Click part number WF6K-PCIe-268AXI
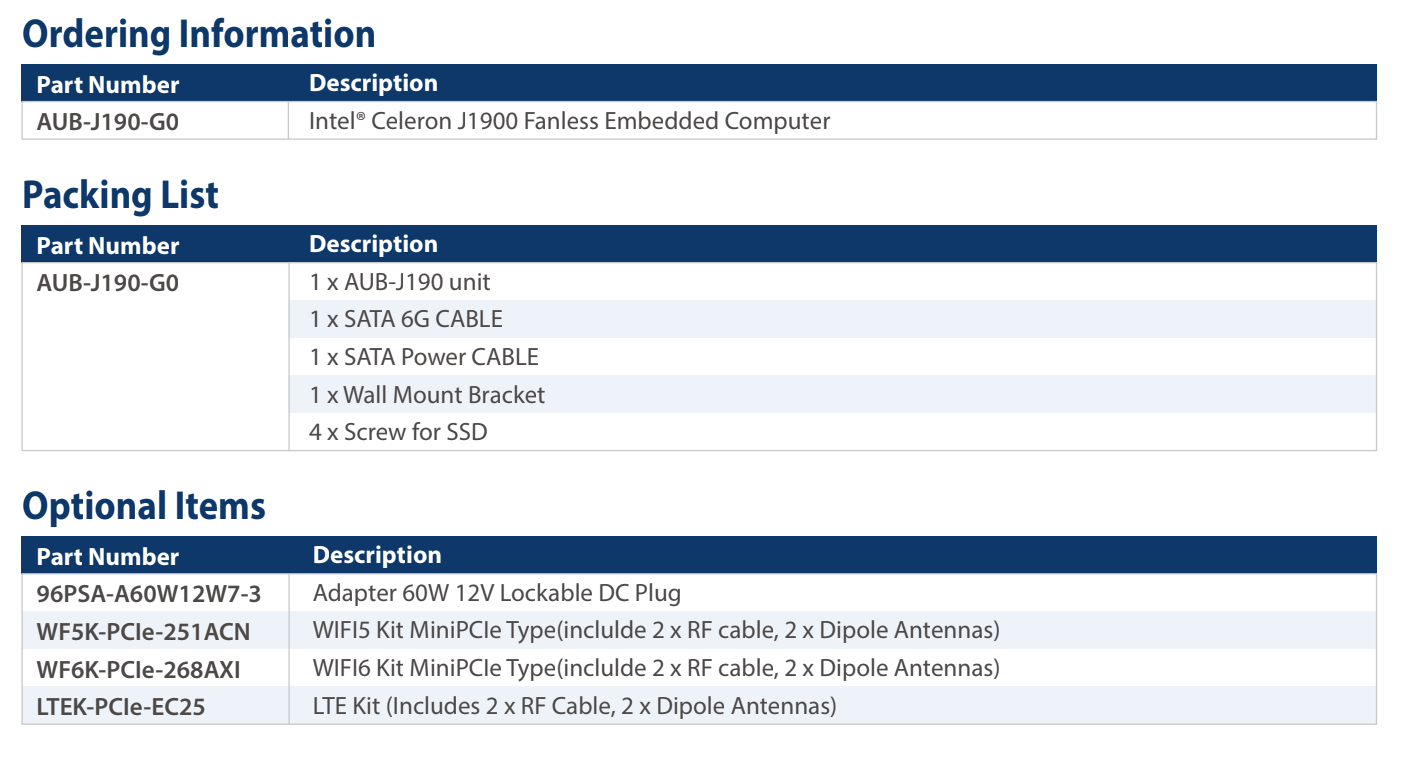 coord(139,668)
